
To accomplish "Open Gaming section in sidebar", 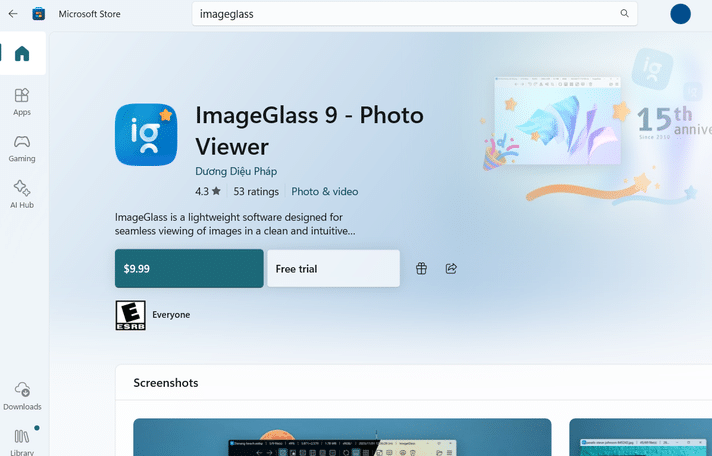I will [x=22, y=149].
